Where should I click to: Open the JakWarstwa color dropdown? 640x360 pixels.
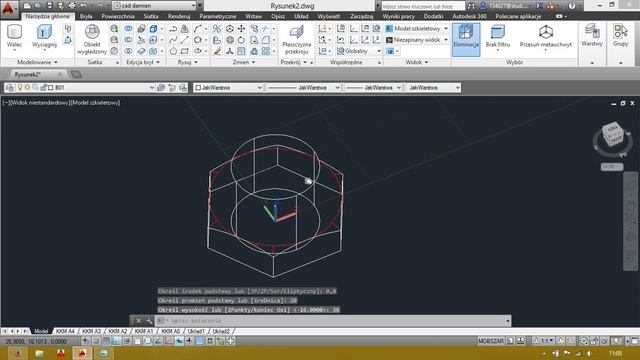[x=228, y=88]
